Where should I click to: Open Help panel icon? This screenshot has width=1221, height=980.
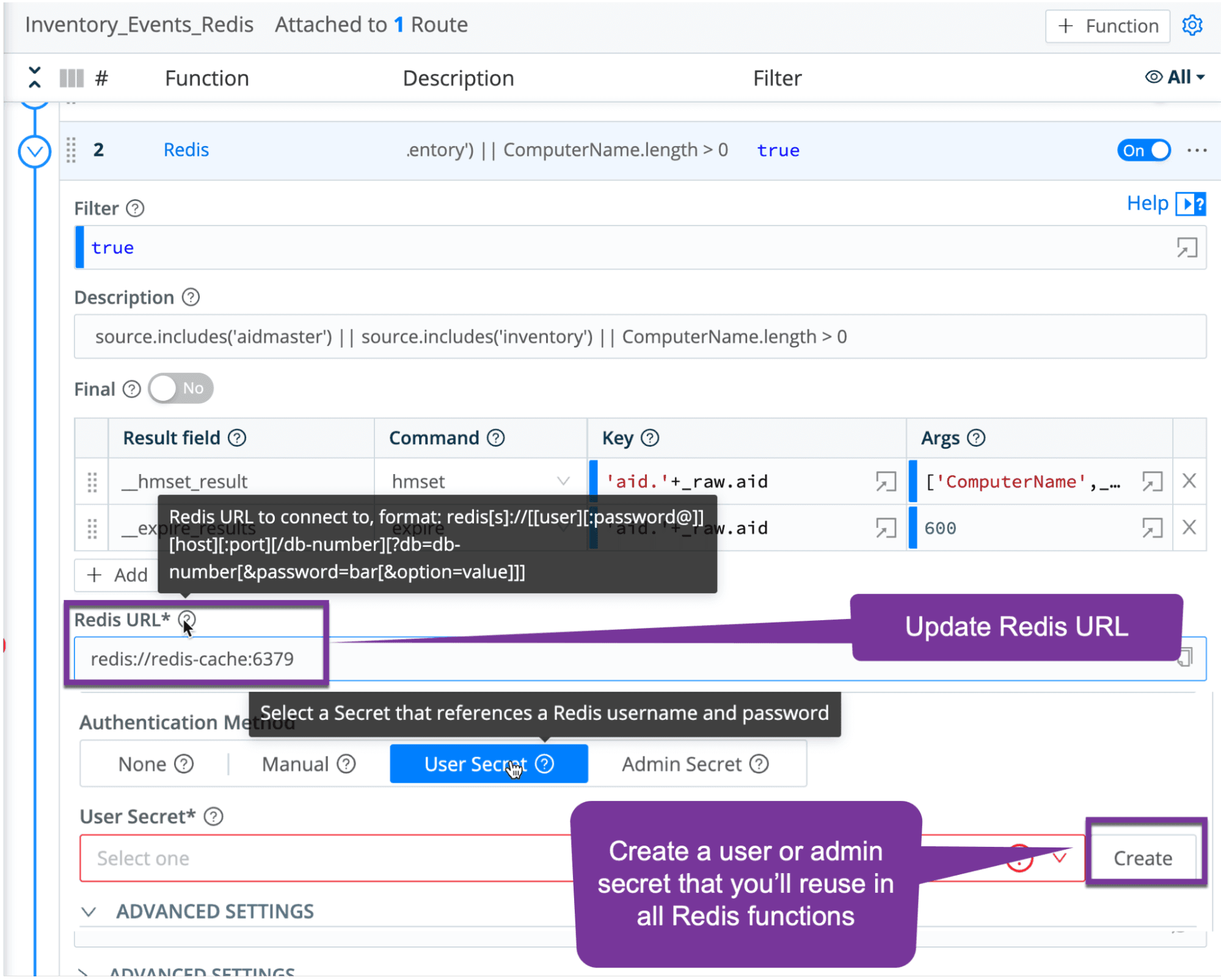[x=1190, y=203]
